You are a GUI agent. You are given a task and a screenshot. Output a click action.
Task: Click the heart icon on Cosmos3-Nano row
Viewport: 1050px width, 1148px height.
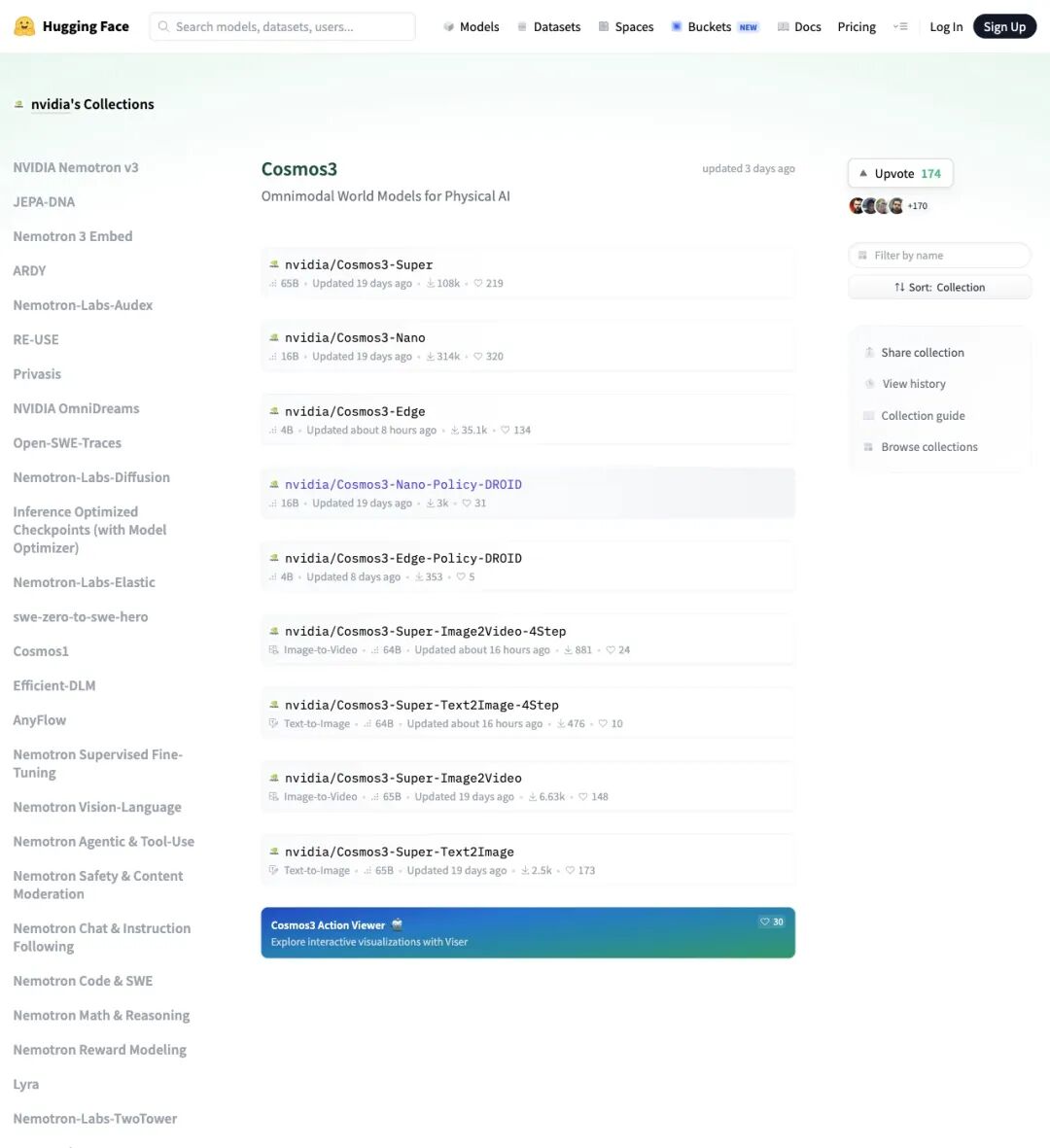478,357
